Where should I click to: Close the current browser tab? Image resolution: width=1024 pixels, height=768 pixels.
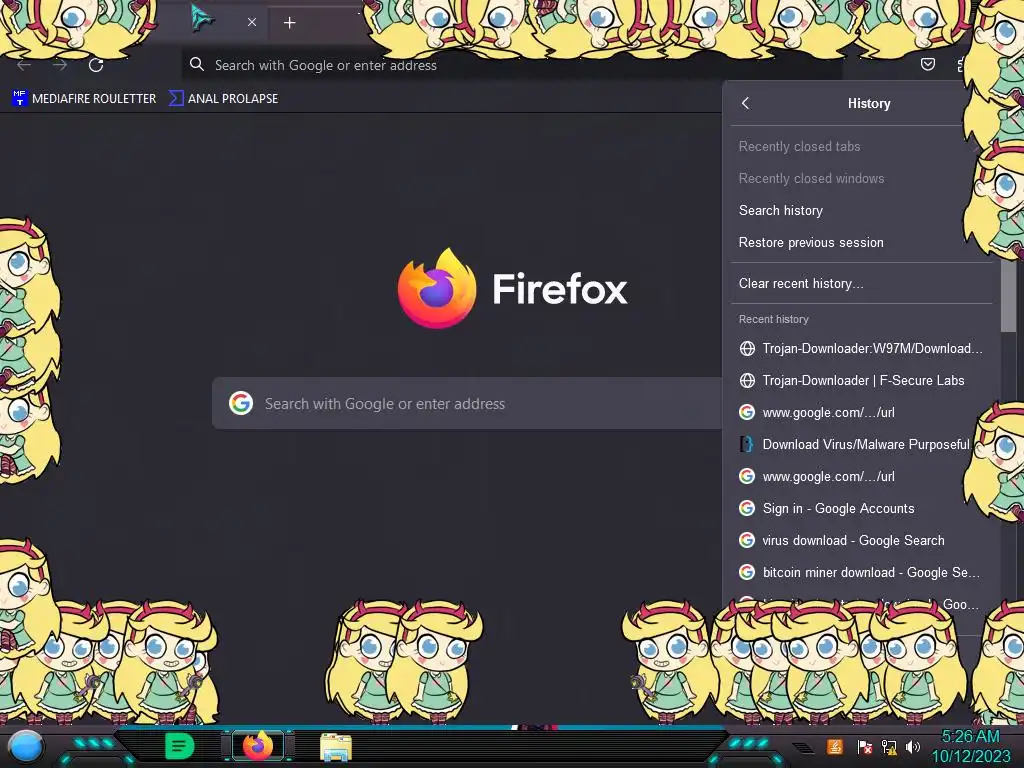252,22
